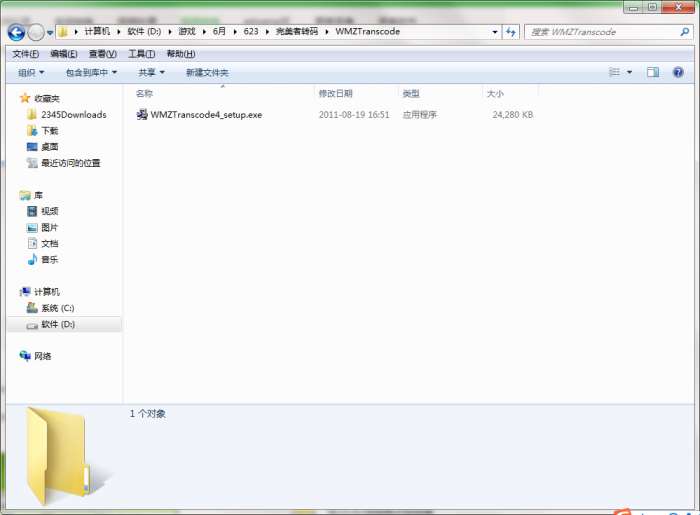This screenshot has height=515, width=700.
Task: Expand the chevron after 623 breadcrumb
Action: [267, 32]
